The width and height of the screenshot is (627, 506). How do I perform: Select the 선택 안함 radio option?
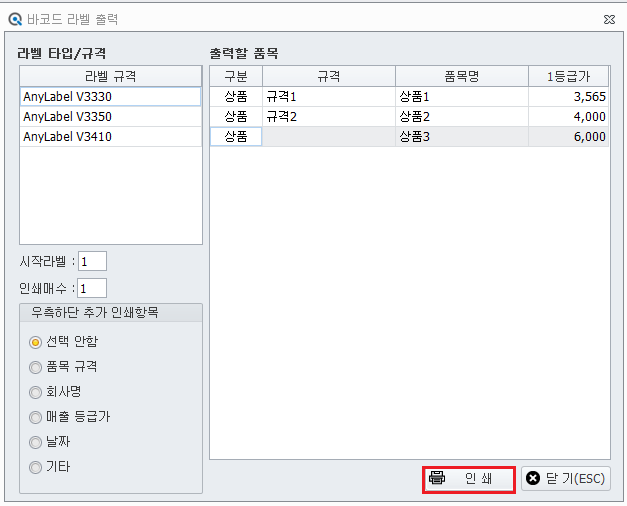pos(36,342)
